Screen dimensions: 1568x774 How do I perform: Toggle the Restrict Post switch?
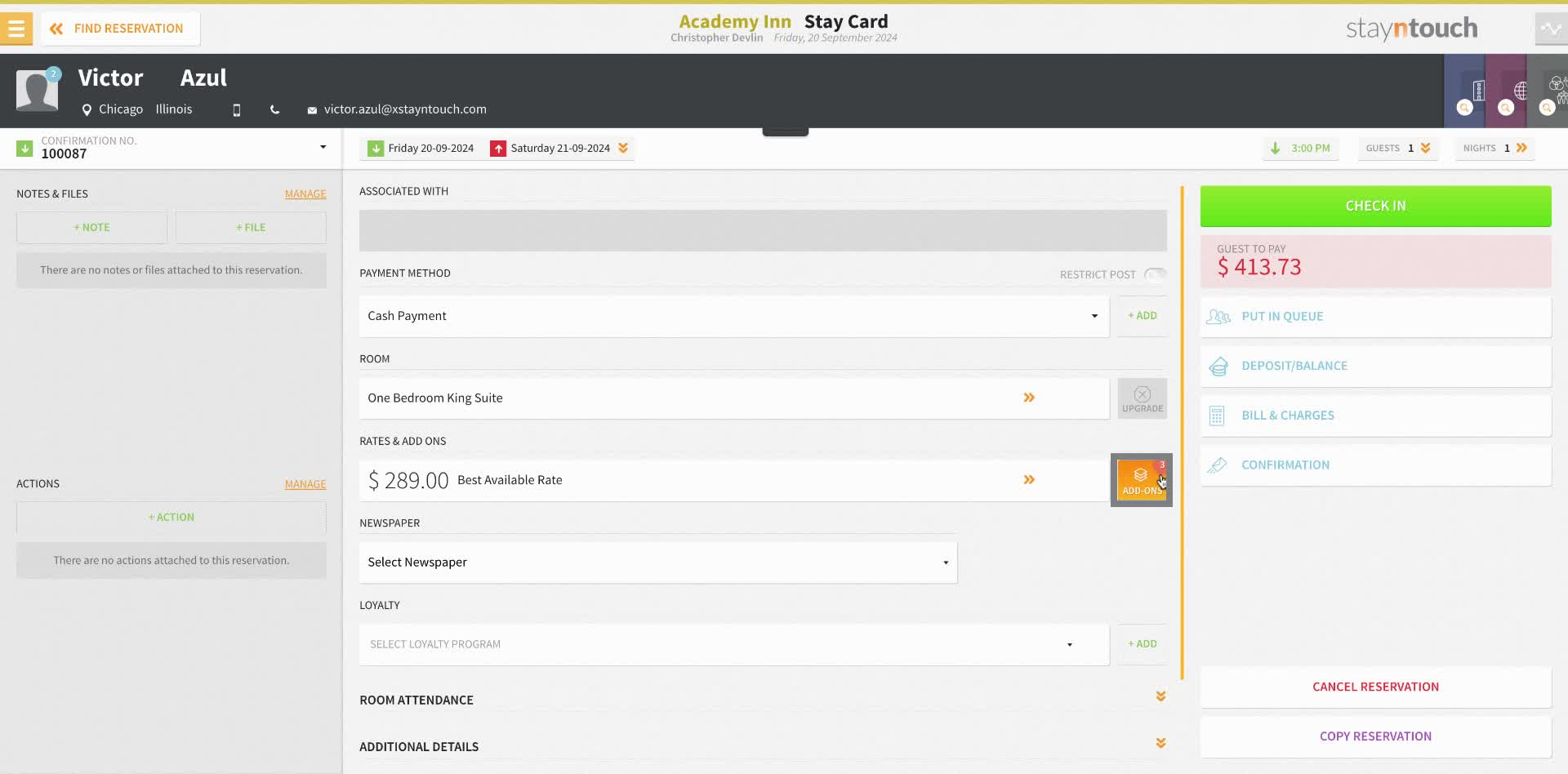pyautogui.click(x=1155, y=274)
